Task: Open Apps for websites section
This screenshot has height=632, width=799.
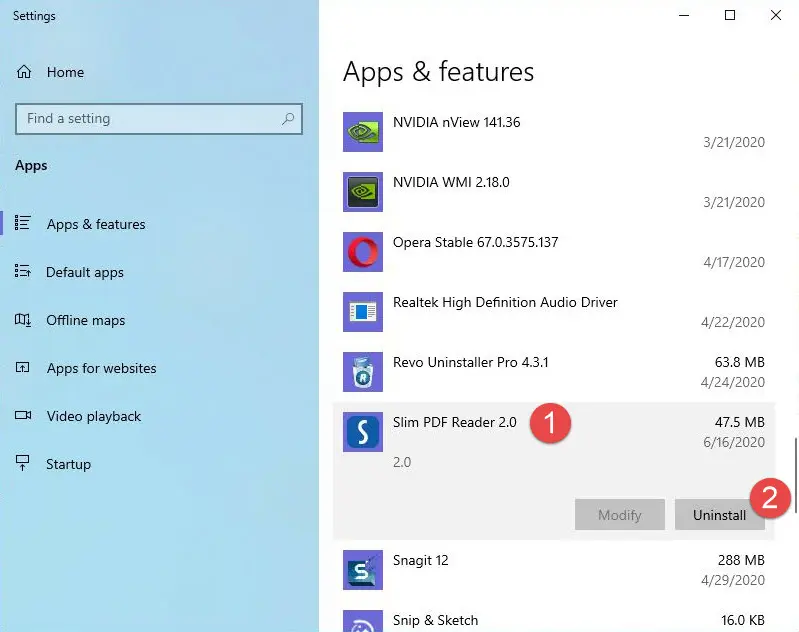Action: pos(101,368)
